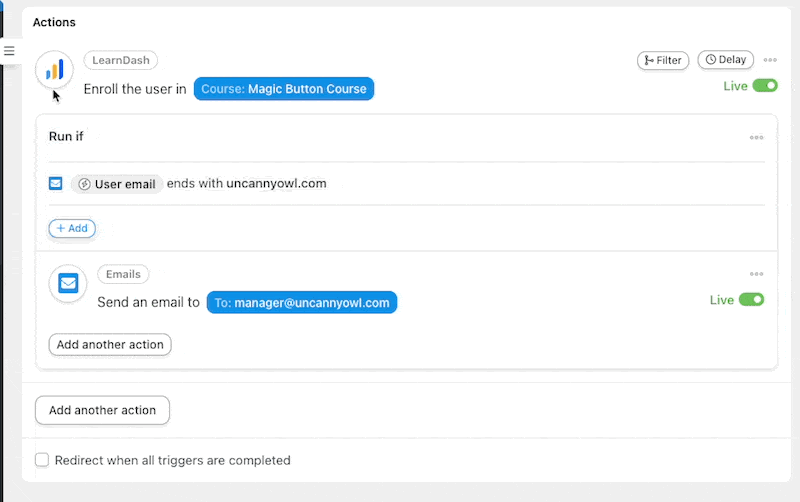Check Redirect when all triggers are completed
Screen dimensions: 800x502
tap(42, 460)
